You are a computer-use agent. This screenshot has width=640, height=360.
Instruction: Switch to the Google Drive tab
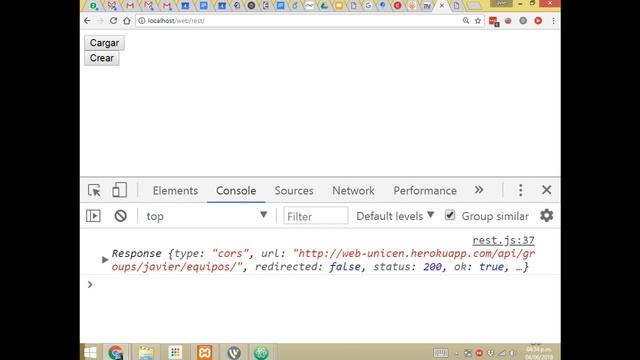(324, 6)
